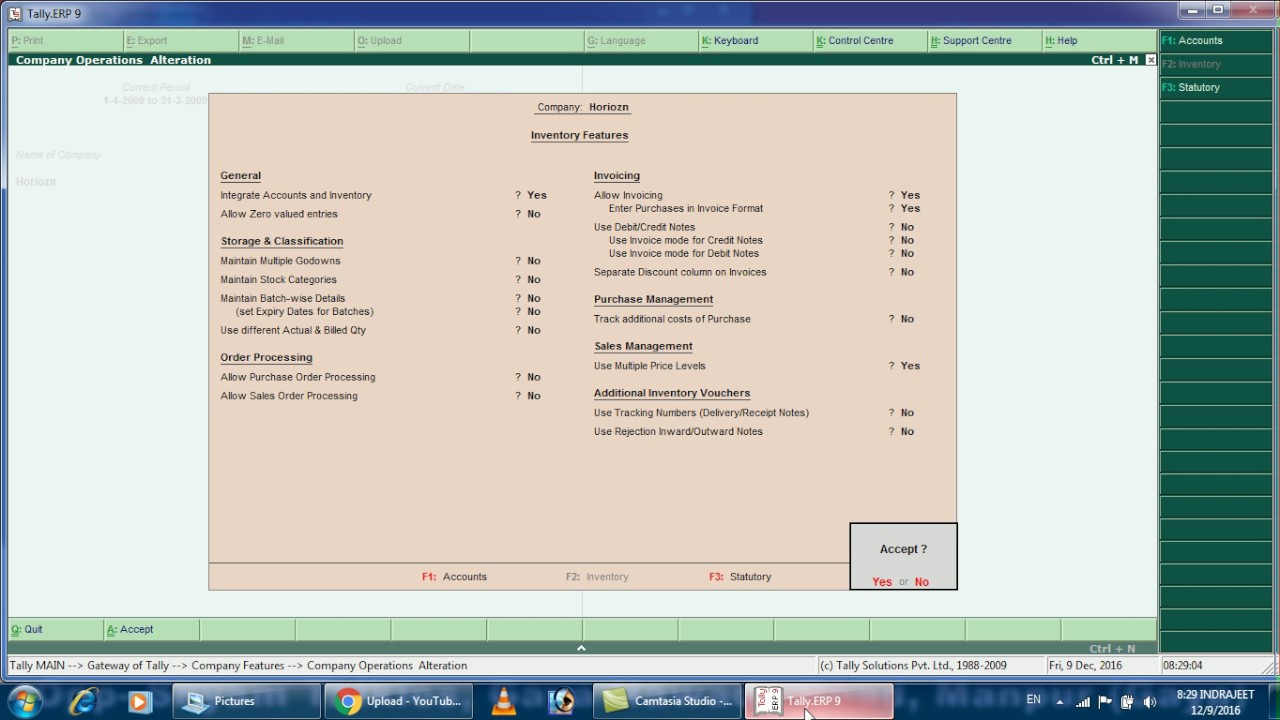
Task: Click F2: Inventory at form bottom
Action: click(x=597, y=577)
